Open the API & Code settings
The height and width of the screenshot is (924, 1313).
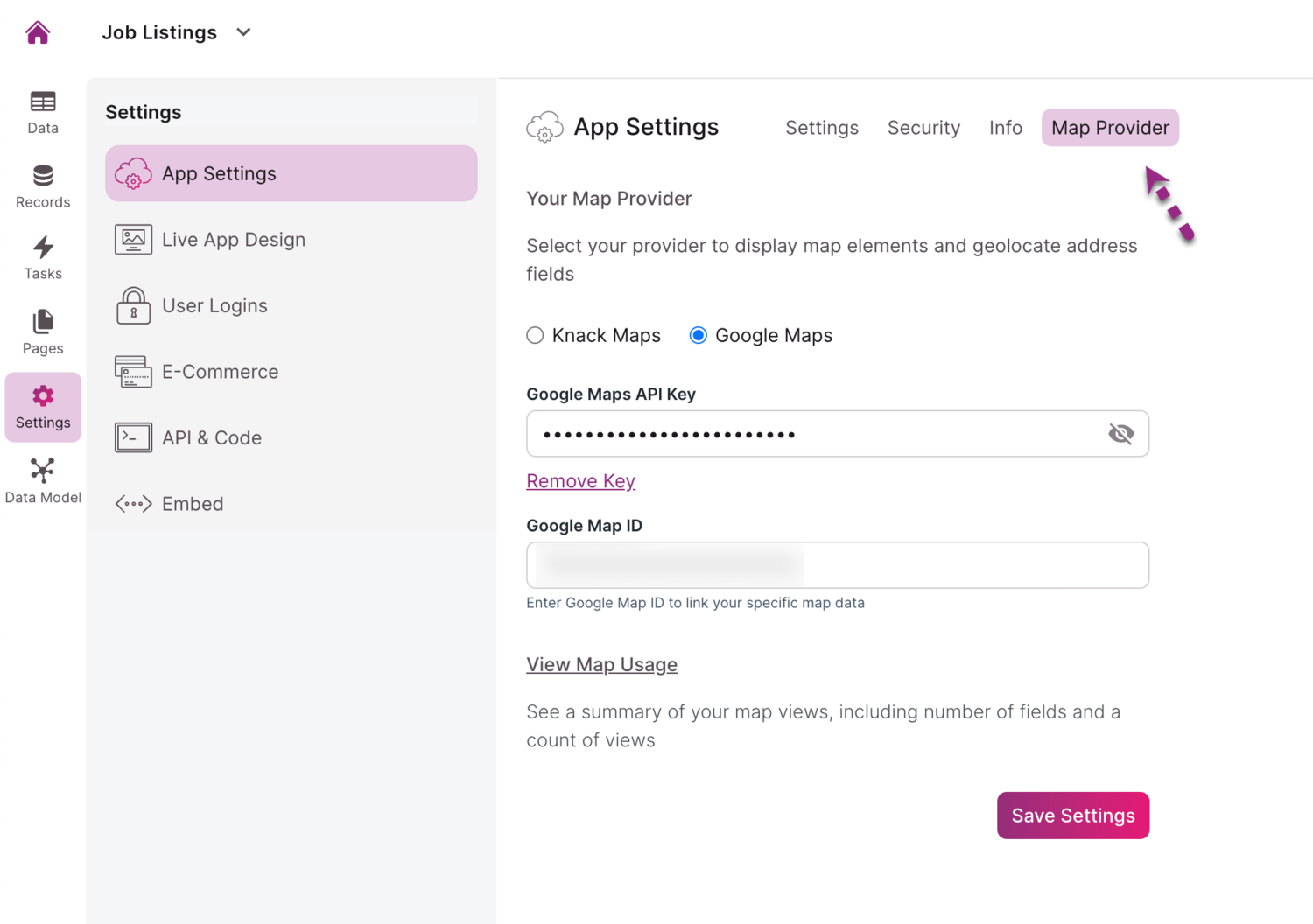click(x=211, y=438)
